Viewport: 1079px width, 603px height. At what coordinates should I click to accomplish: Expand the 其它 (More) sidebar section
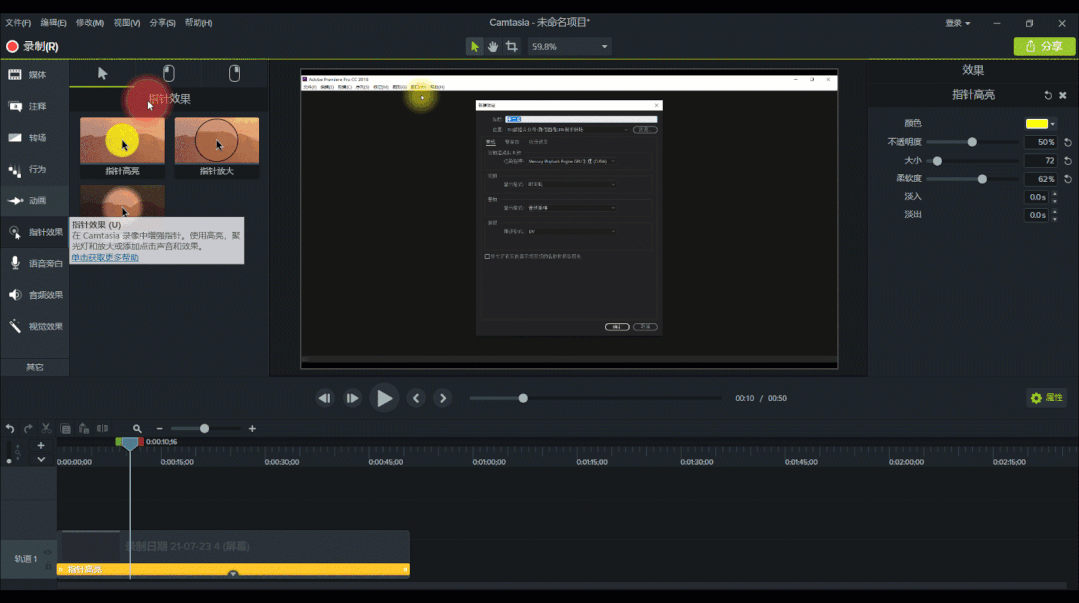tap(34, 367)
